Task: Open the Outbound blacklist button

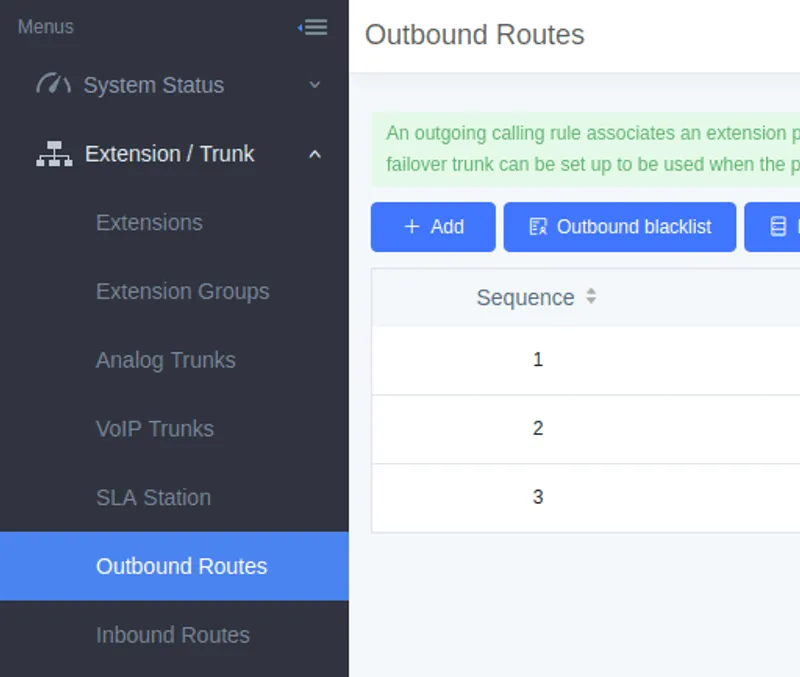Action: tap(620, 227)
